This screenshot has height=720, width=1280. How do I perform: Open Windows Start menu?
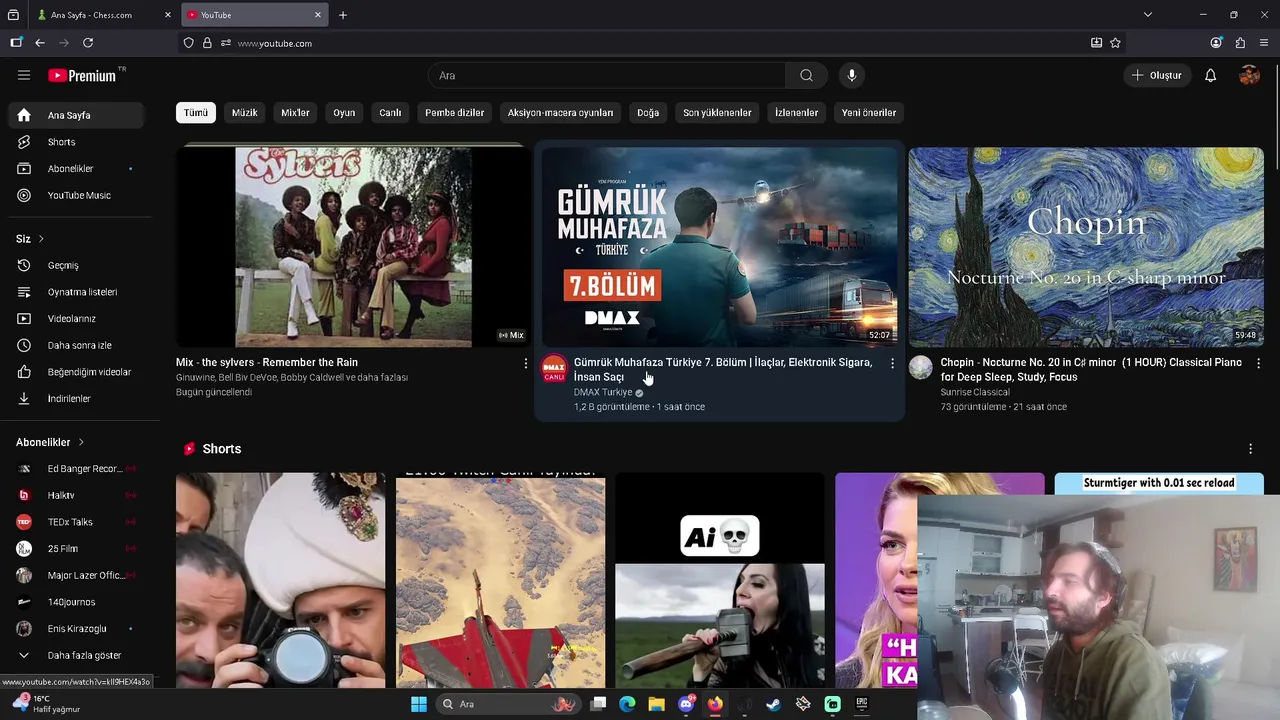point(419,704)
